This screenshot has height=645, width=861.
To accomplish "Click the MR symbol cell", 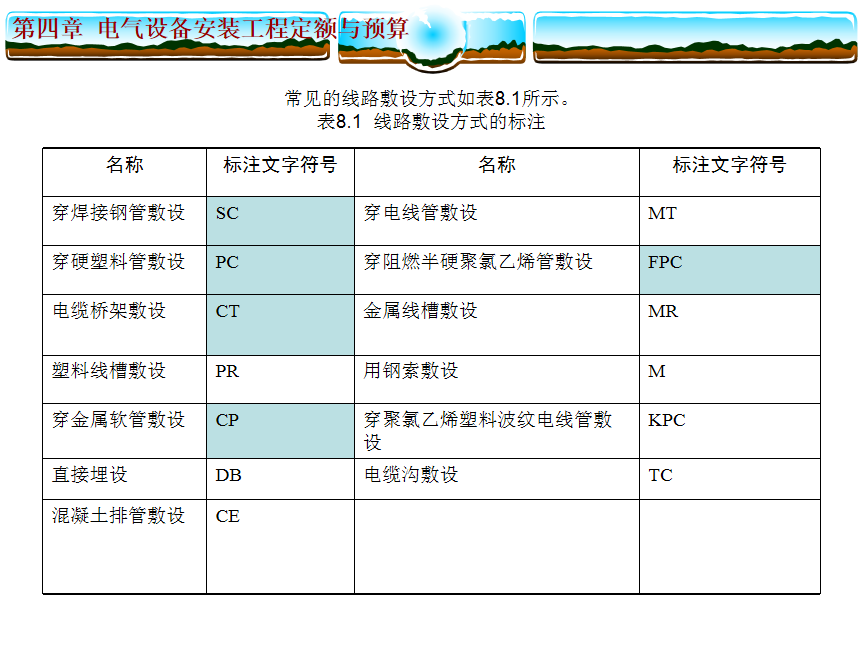I will tap(730, 325).
